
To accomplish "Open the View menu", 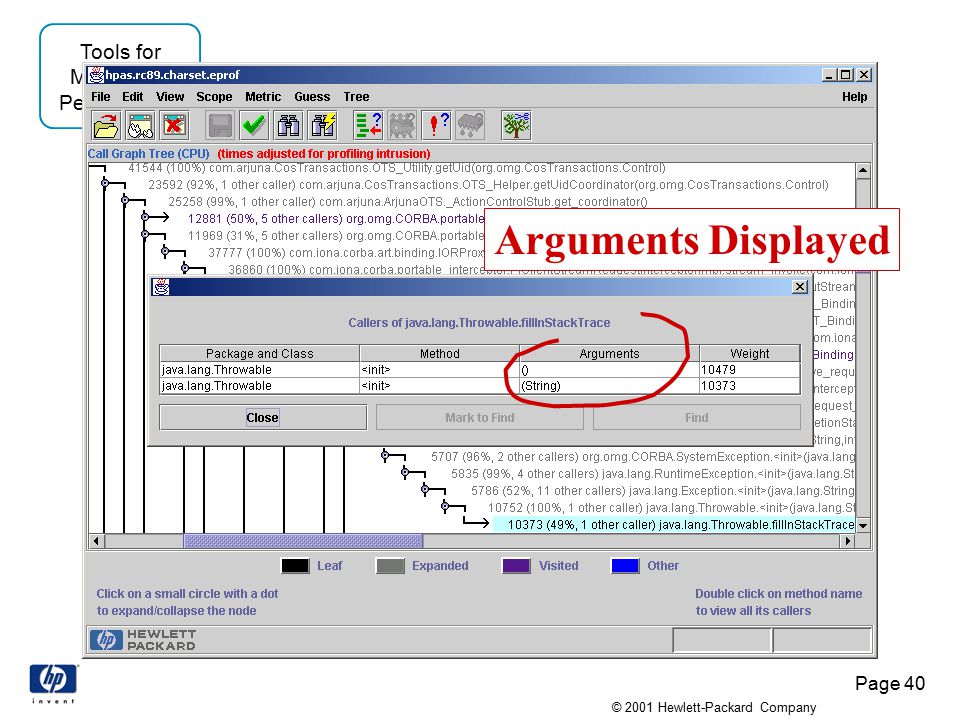I will click(170, 97).
